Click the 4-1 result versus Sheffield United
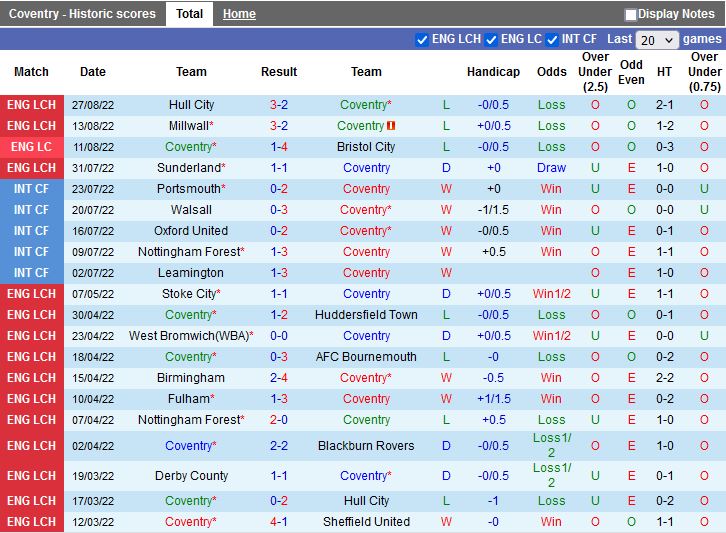 click(279, 522)
